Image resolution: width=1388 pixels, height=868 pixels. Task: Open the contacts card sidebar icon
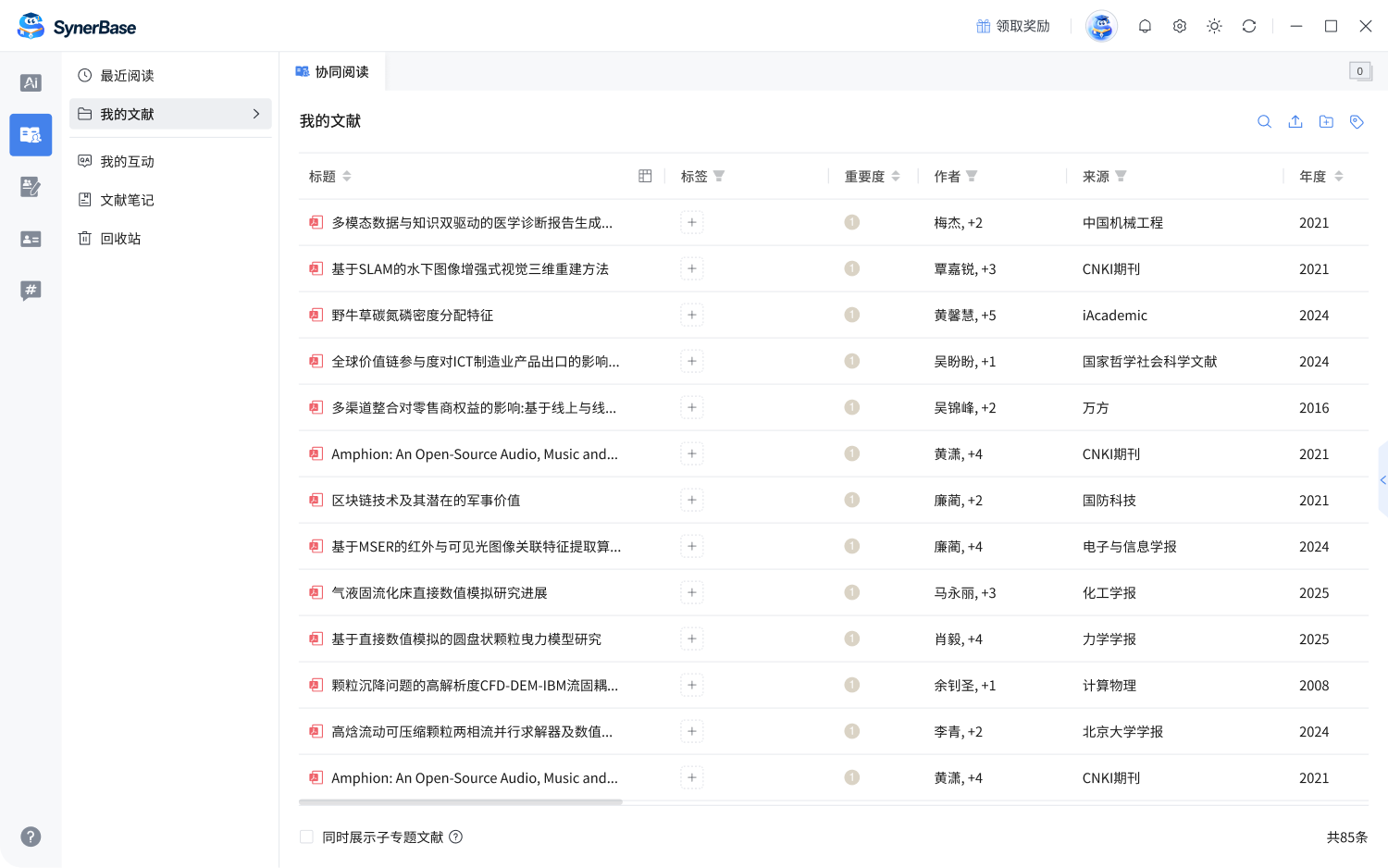[31, 239]
